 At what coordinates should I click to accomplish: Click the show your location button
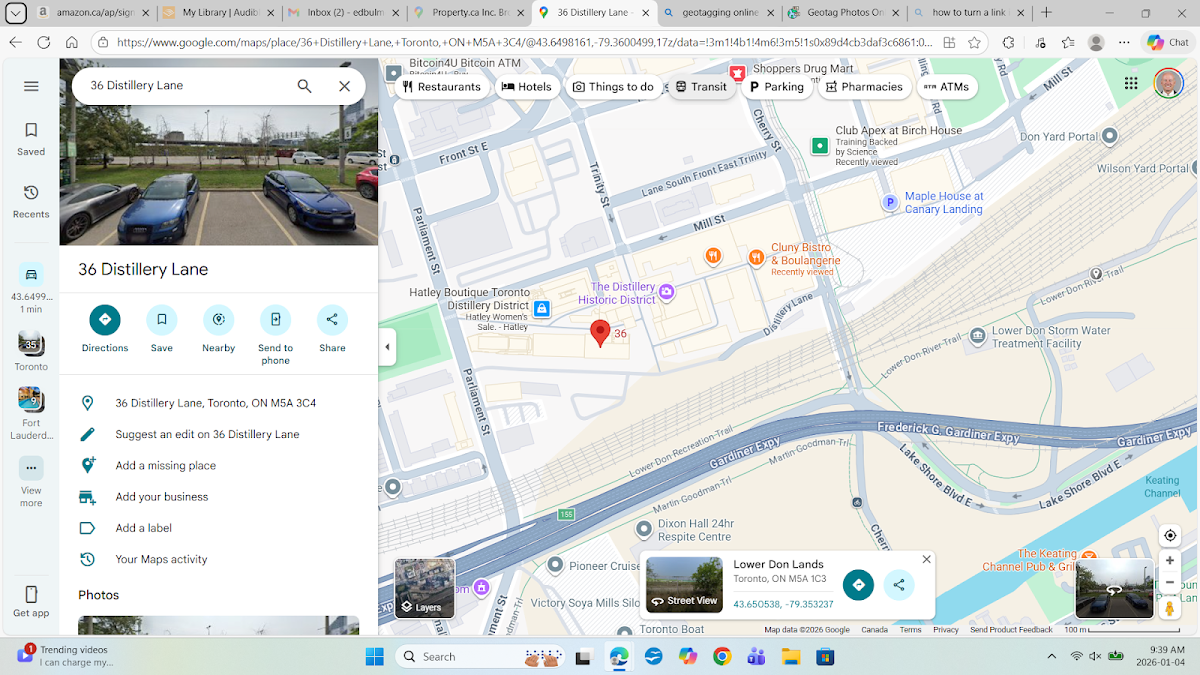tap(1170, 535)
